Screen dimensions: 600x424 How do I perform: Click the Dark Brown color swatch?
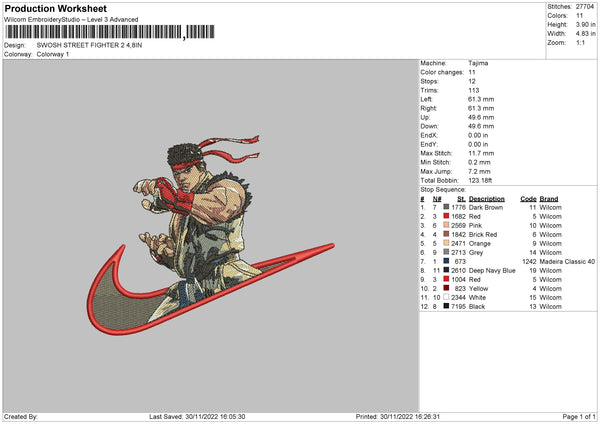[x=446, y=207]
